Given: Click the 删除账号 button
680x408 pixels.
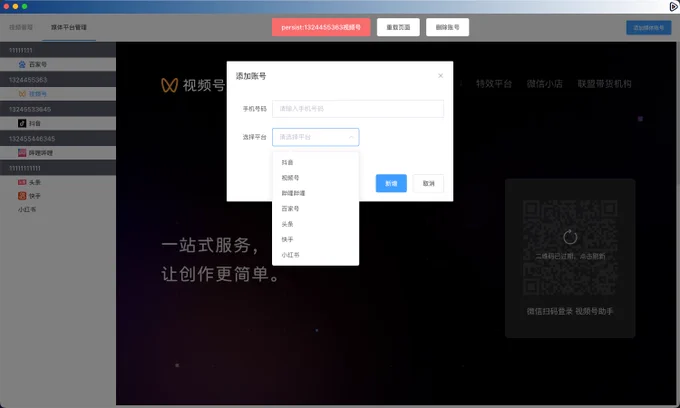Looking at the screenshot, I should 447,27.
